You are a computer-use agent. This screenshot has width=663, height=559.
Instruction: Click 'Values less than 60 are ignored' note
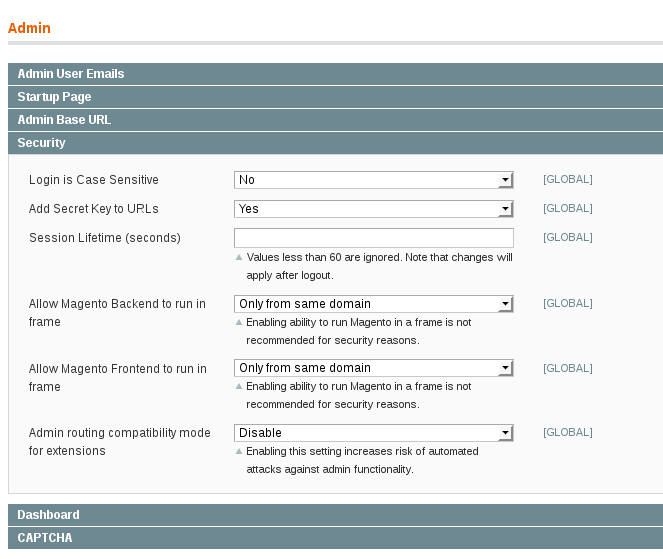coord(379,266)
